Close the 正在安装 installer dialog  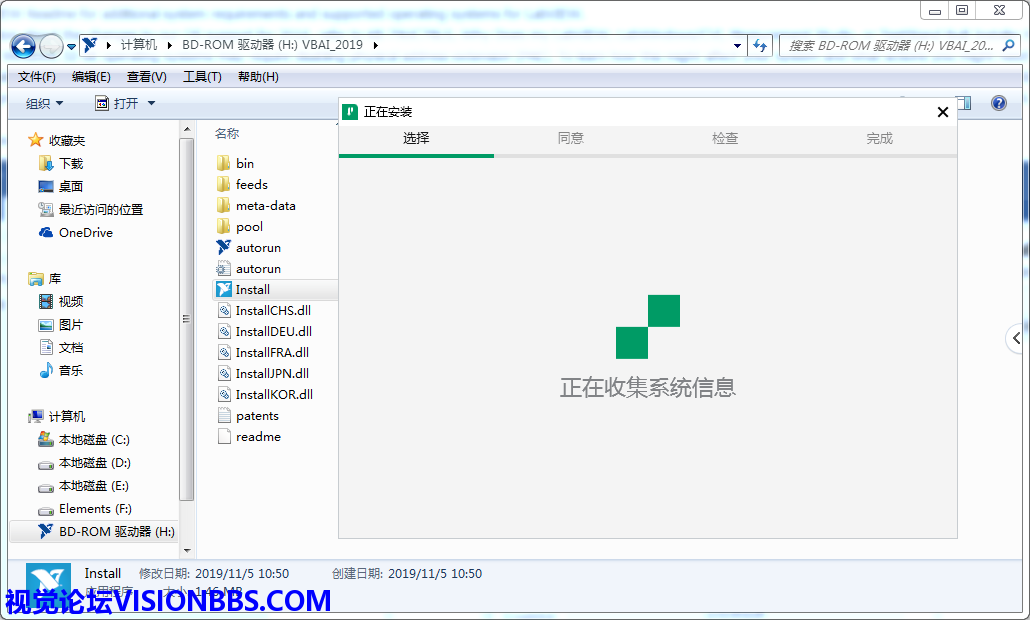[942, 113]
